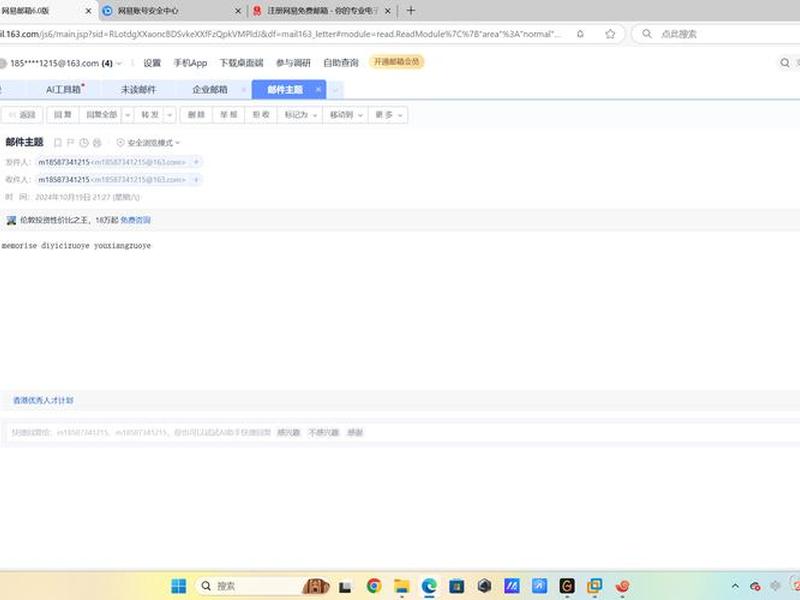Open the 香港优秀人才计划 link
800x600 pixels.
click(43, 401)
